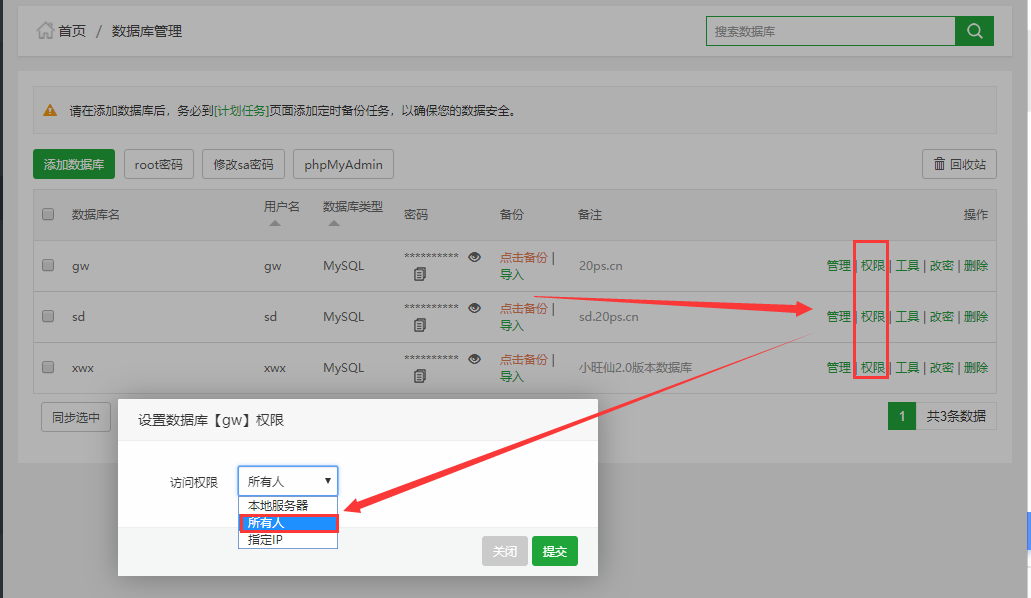
Task: Open 计划任务 link in warning notice
Action: [241, 111]
